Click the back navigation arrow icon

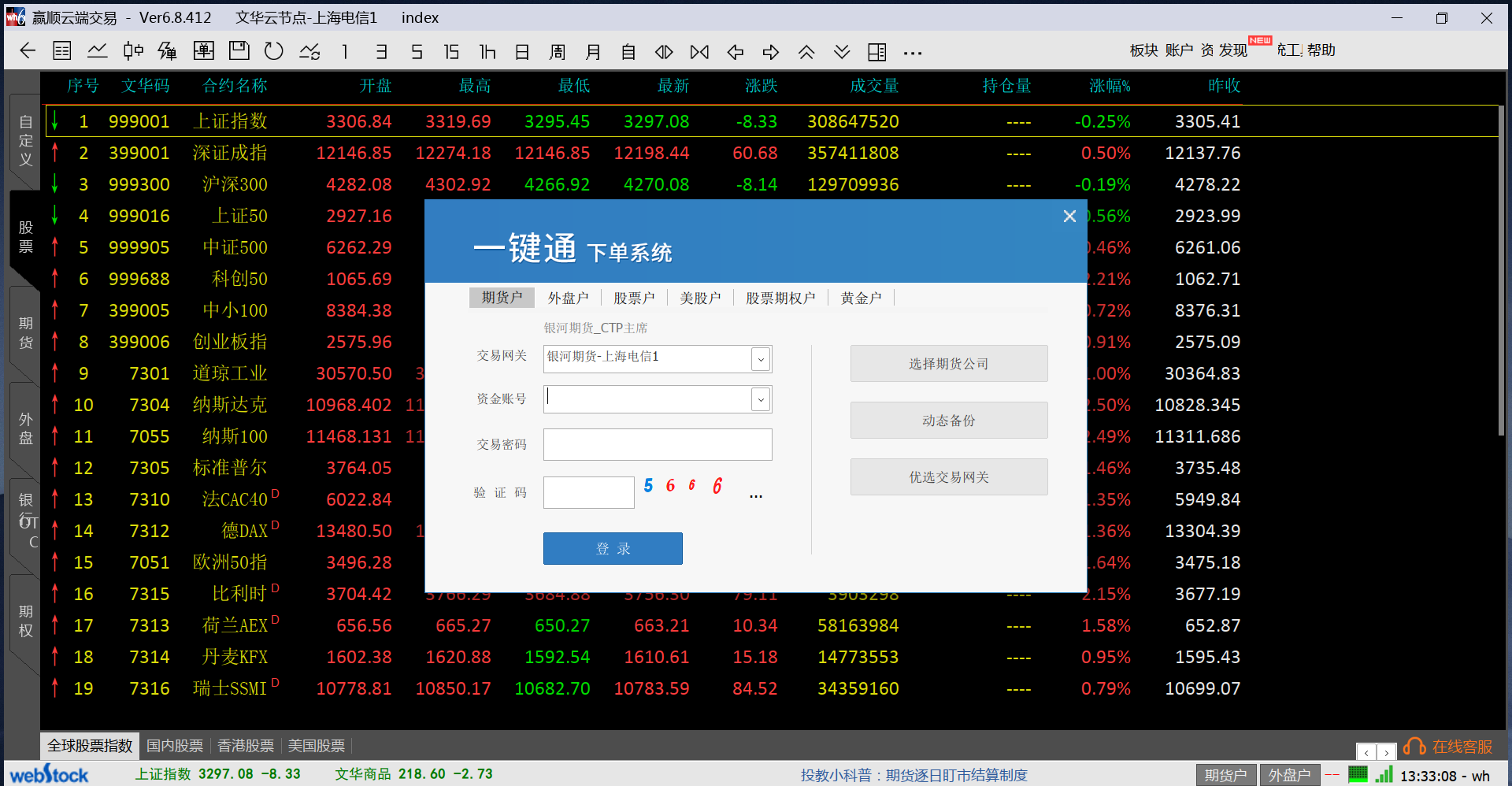click(28, 51)
